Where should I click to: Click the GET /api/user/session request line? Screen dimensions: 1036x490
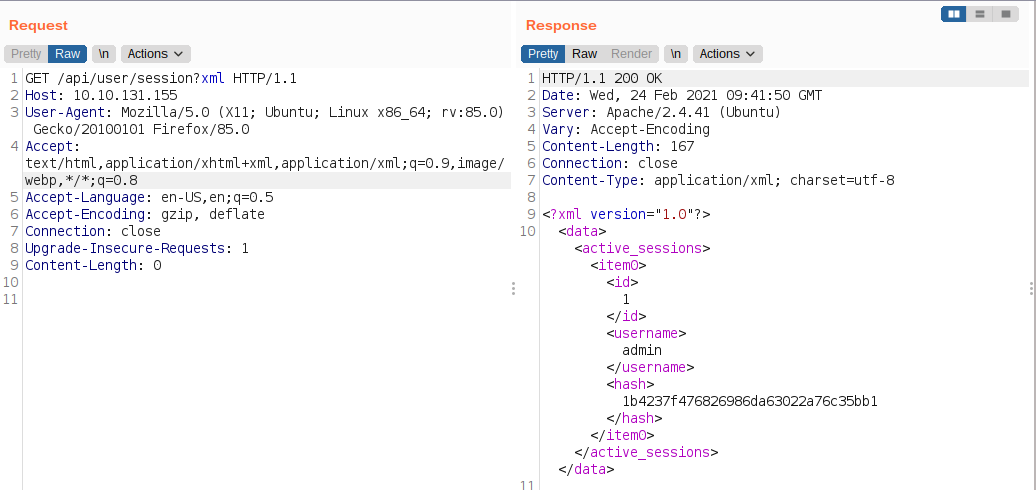(161, 79)
